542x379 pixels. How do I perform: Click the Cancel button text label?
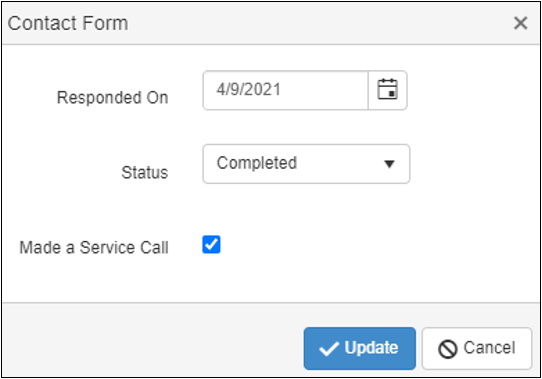tap(489, 348)
